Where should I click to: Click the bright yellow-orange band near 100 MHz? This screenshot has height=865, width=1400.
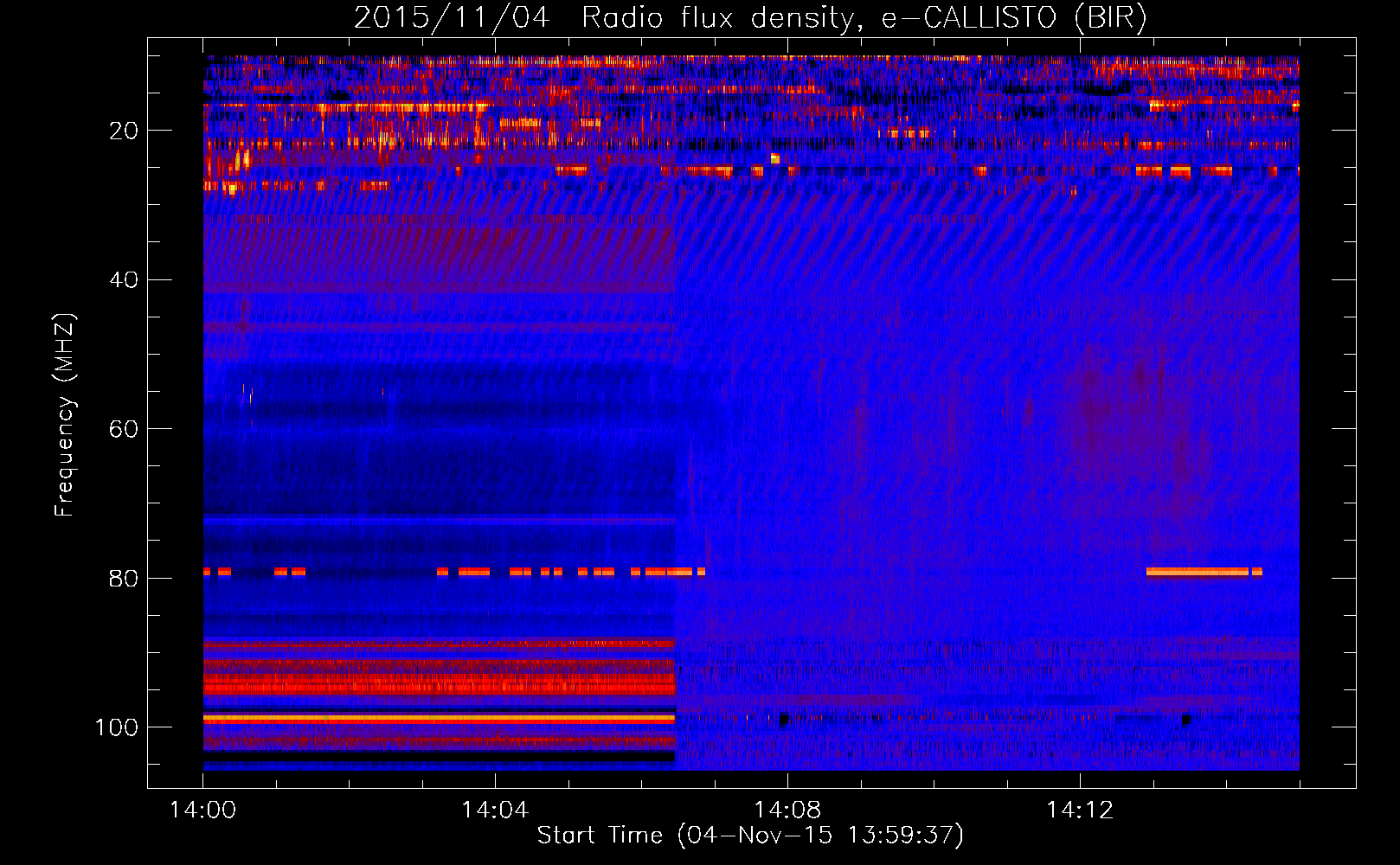(x=439, y=719)
